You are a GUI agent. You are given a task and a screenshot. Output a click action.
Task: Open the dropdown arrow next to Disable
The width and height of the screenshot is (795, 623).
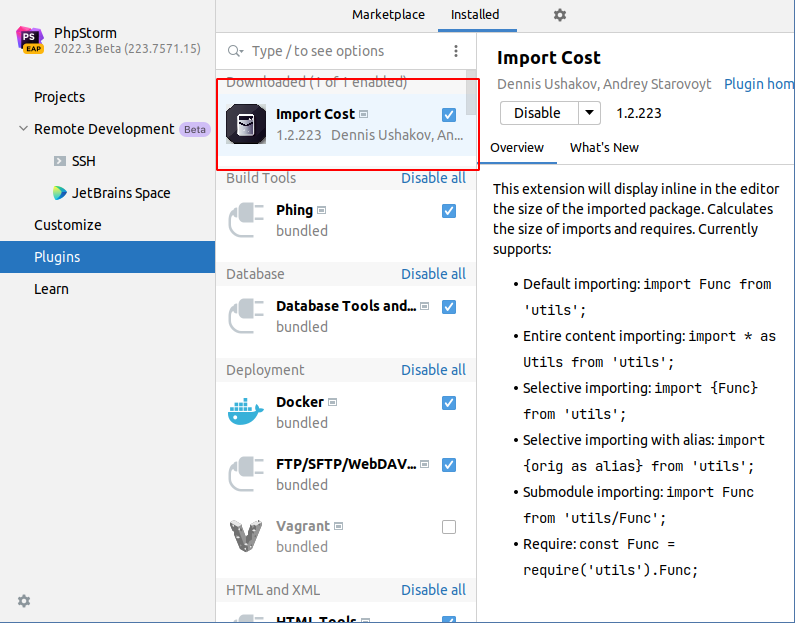pyautogui.click(x=589, y=113)
